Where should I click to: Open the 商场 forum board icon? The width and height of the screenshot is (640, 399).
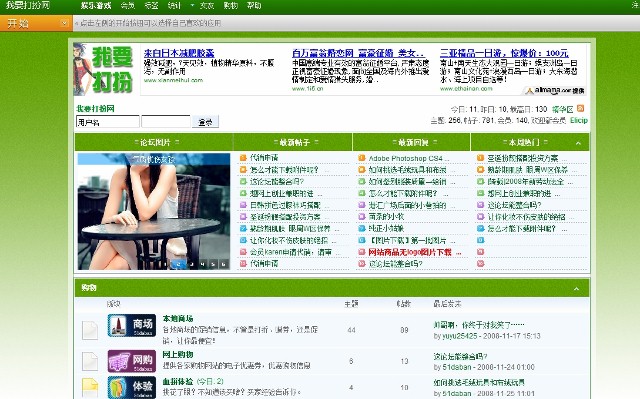point(131,326)
